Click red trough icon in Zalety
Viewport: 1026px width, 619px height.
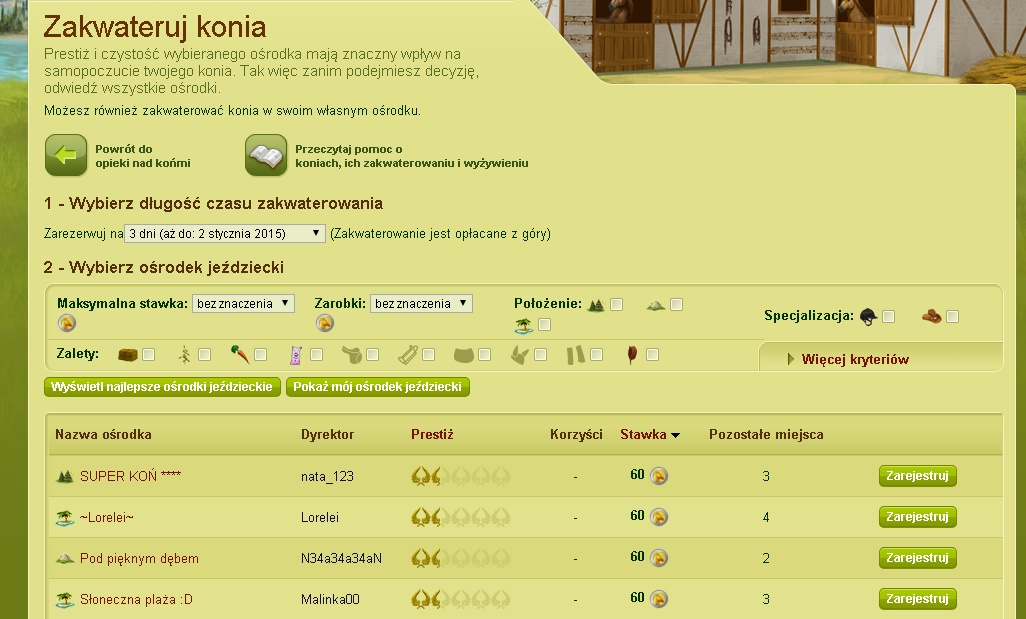(x=632, y=355)
